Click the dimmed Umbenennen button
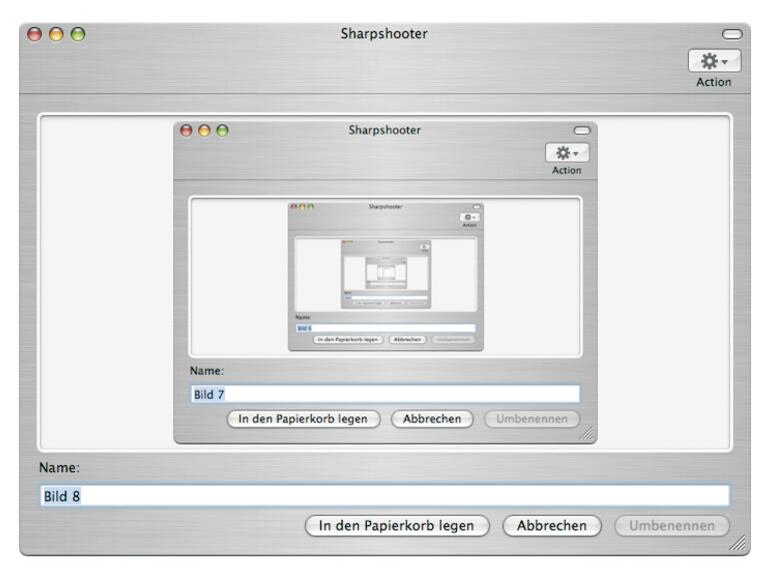 (672, 525)
